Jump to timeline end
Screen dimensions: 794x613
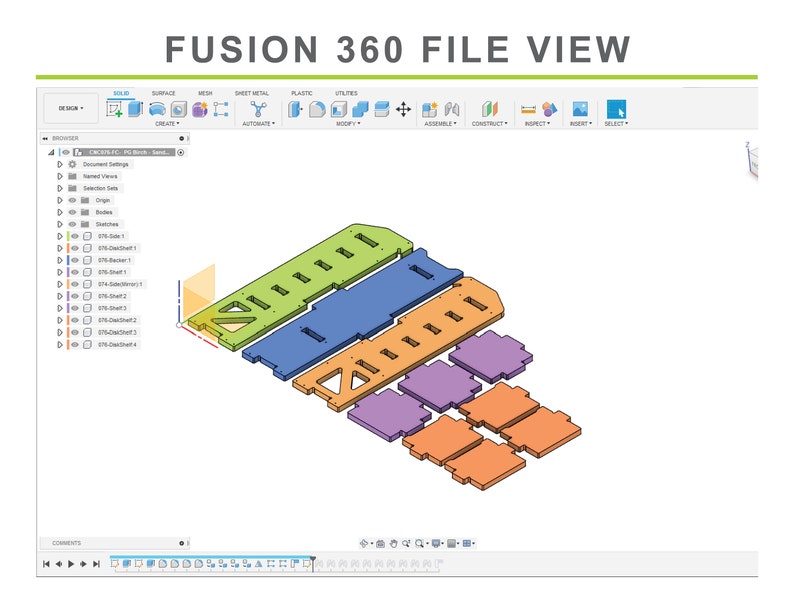pos(96,564)
